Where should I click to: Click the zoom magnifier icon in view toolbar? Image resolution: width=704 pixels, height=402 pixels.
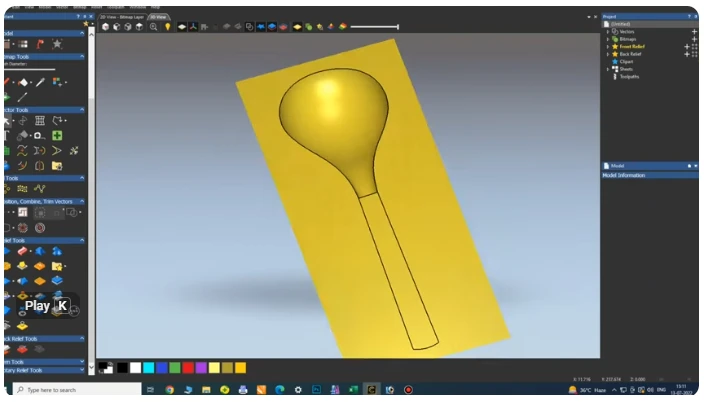tap(154, 27)
